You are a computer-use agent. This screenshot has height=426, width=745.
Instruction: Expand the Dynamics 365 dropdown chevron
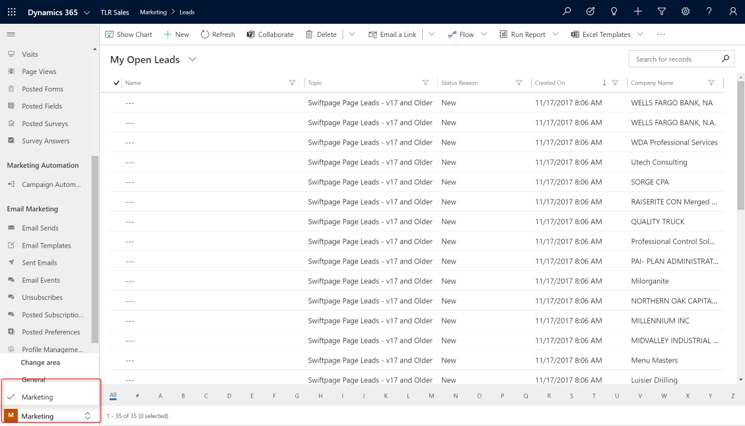pyautogui.click(x=86, y=12)
